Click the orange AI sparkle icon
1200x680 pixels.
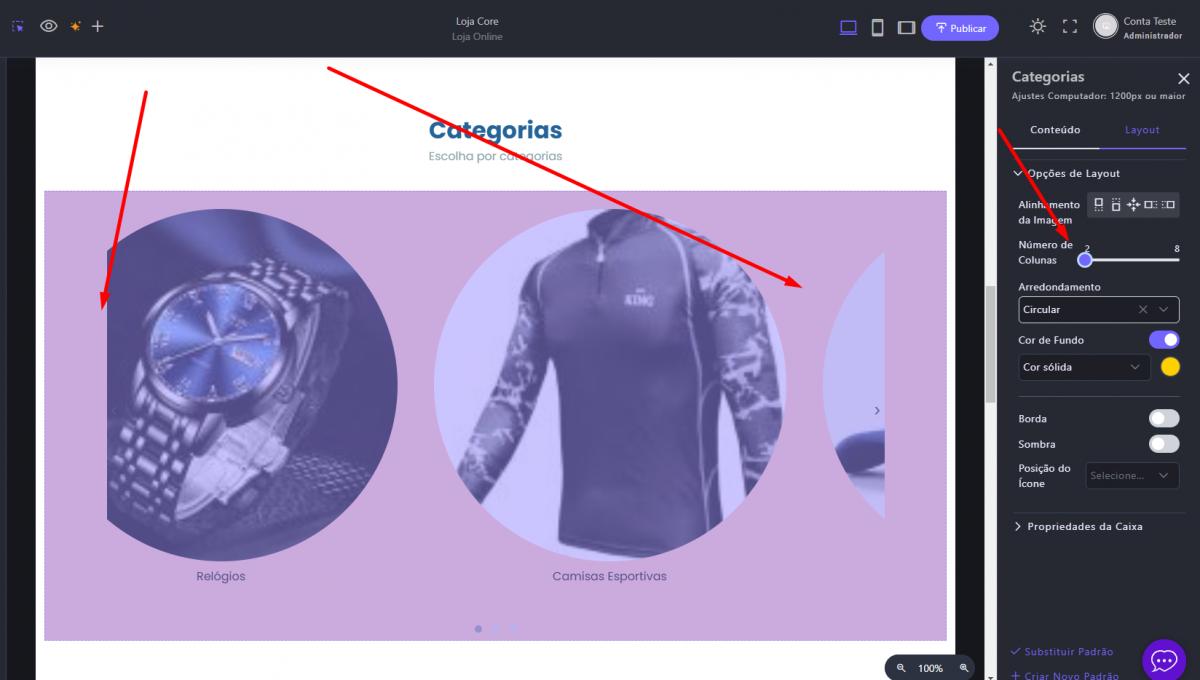click(x=75, y=26)
